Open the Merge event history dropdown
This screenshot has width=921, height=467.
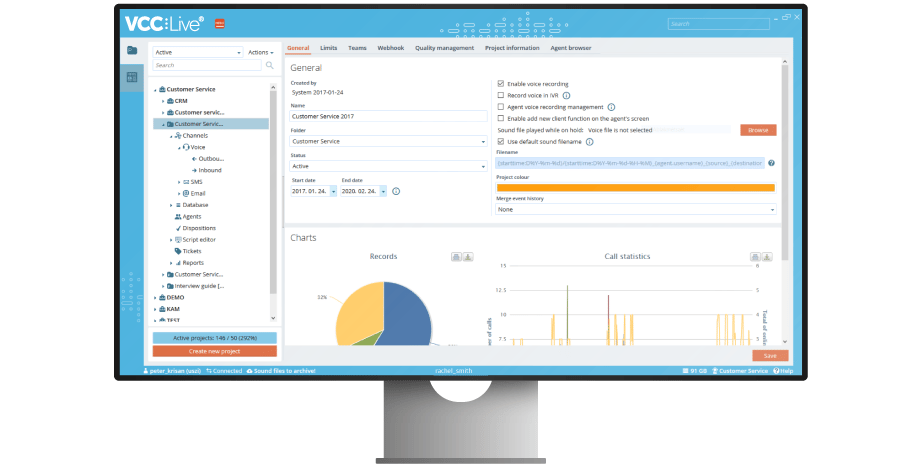[635, 210]
